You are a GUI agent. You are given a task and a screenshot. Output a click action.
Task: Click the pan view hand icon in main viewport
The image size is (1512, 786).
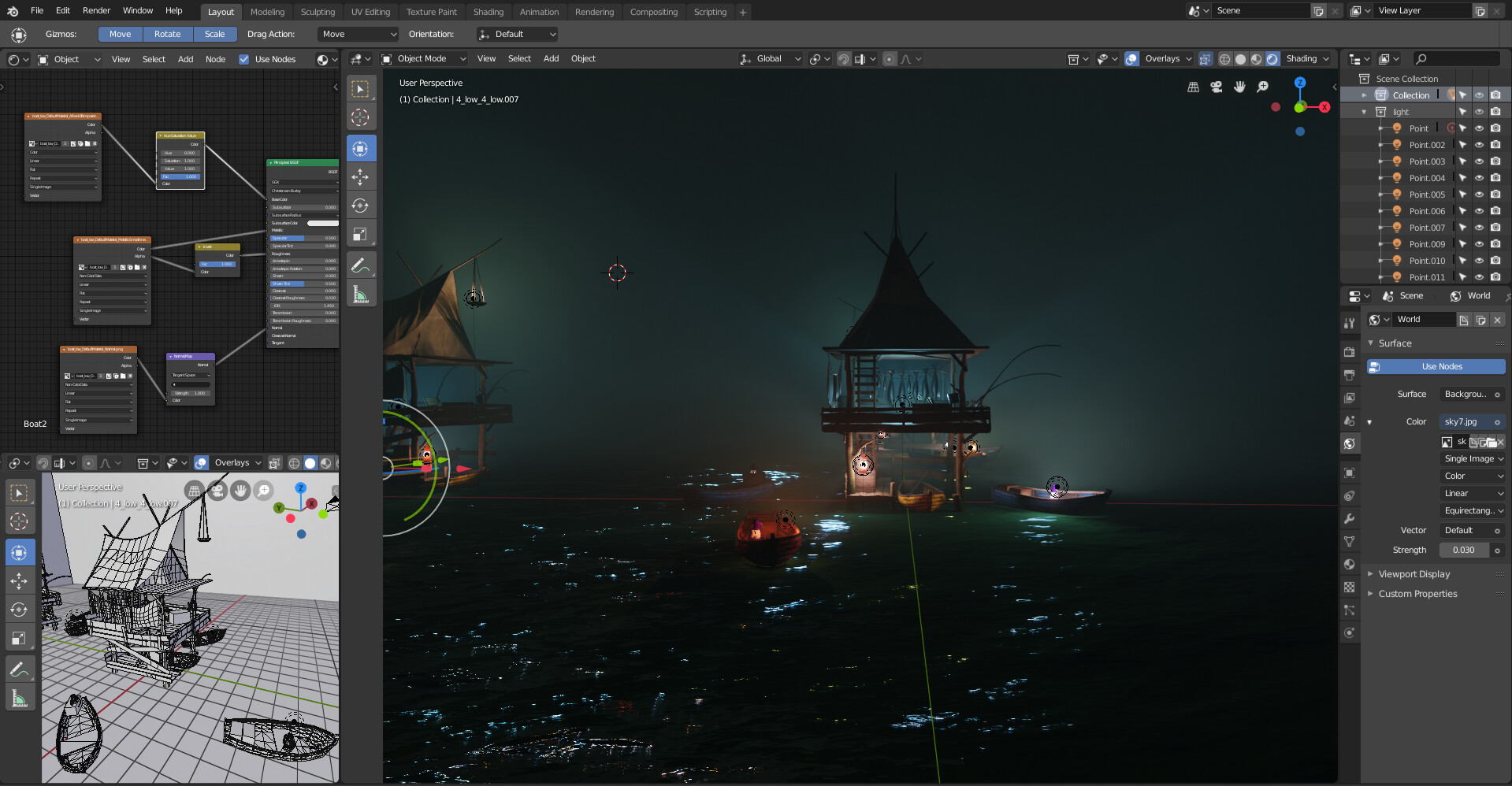coord(1239,87)
